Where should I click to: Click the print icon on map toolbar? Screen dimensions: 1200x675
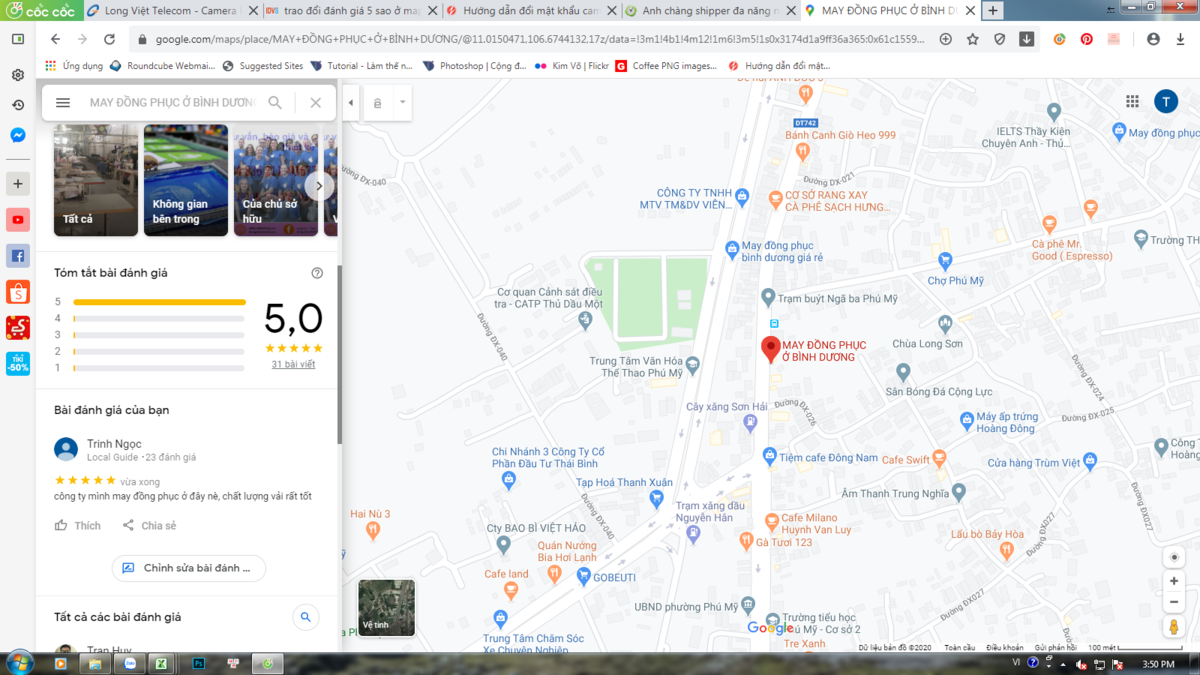[378, 103]
